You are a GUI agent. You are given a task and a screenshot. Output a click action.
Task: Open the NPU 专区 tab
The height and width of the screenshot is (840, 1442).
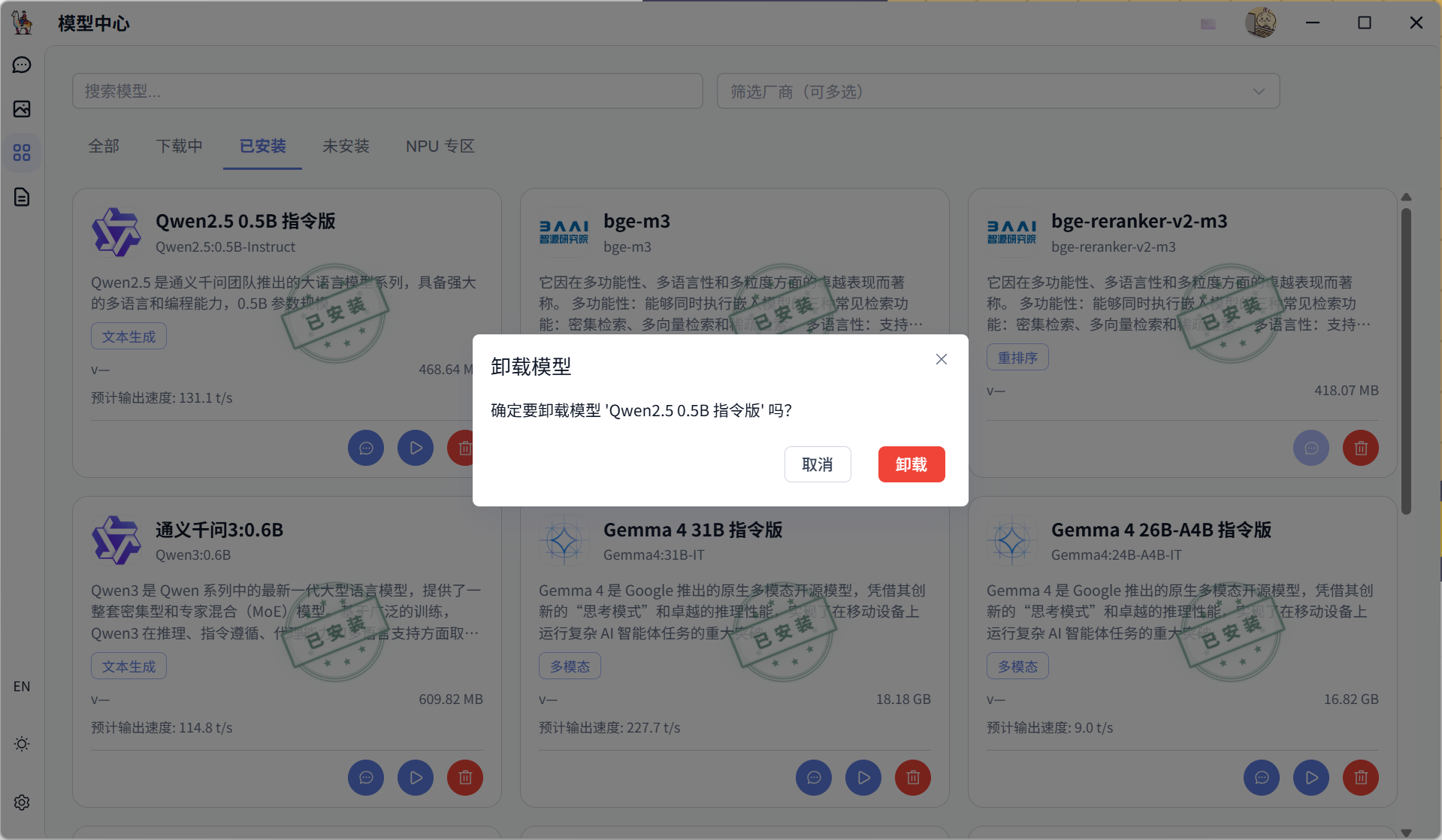coord(440,146)
